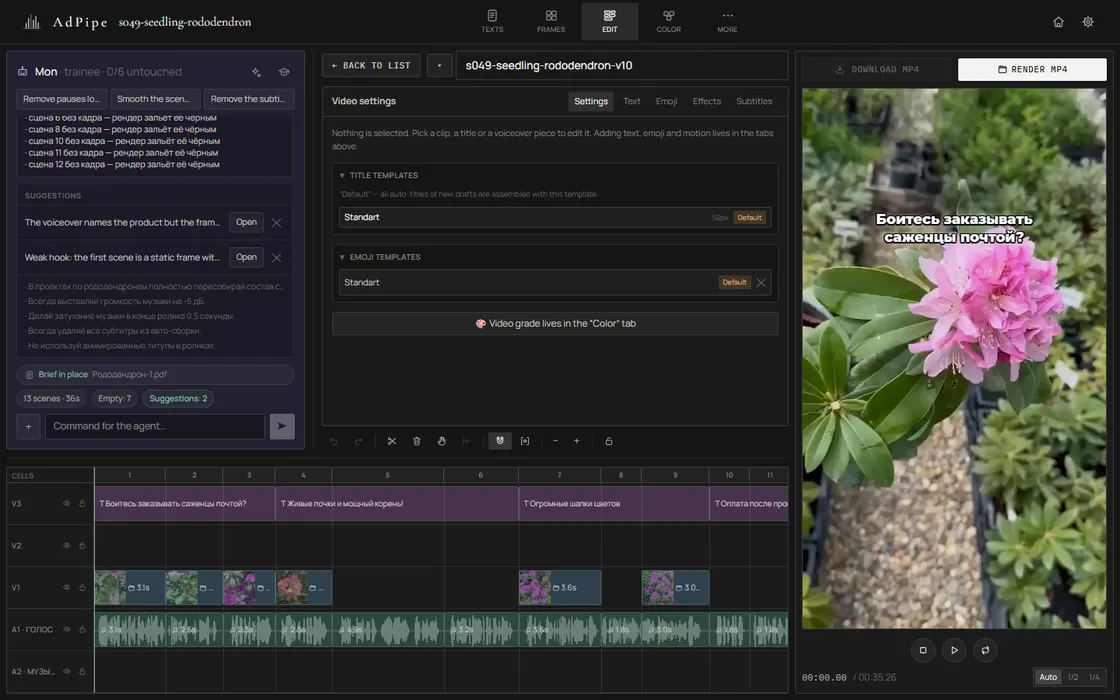Click the jump-to-start arrow icon
The height and width of the screenshot is (700, 1120).
point(466,441)
